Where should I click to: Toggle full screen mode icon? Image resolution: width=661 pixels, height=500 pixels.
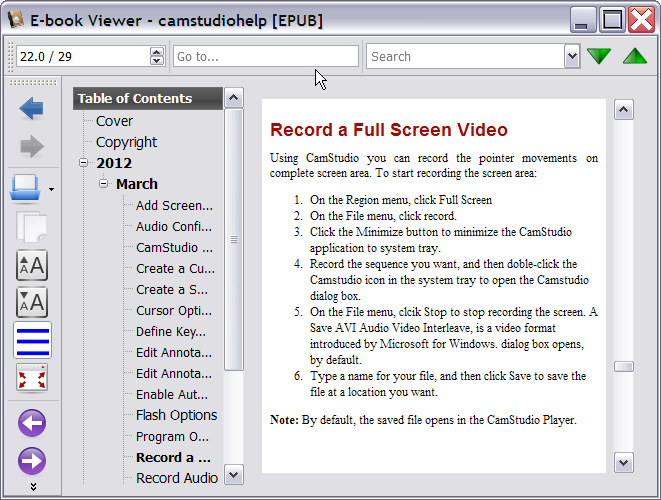32,377
